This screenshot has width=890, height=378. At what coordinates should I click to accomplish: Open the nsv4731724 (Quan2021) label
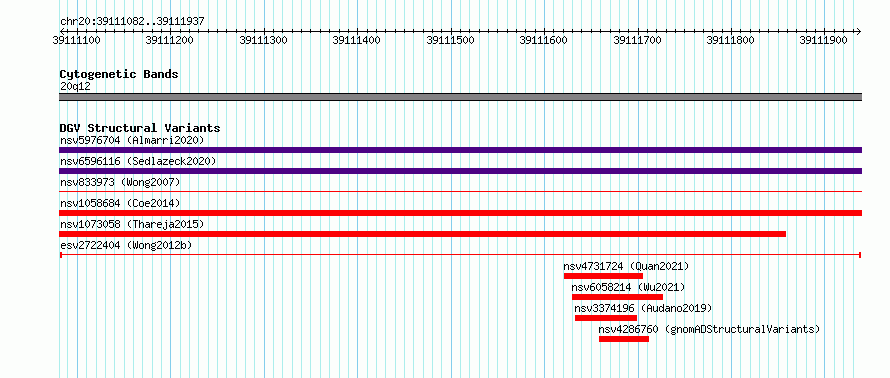click(626, 266)
